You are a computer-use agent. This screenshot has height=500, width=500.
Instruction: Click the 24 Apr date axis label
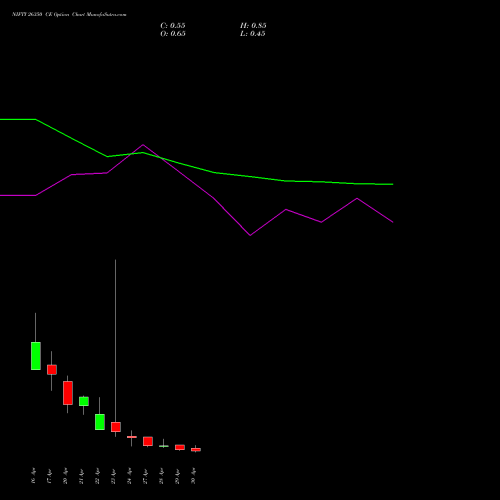click(x=129, y=476)
